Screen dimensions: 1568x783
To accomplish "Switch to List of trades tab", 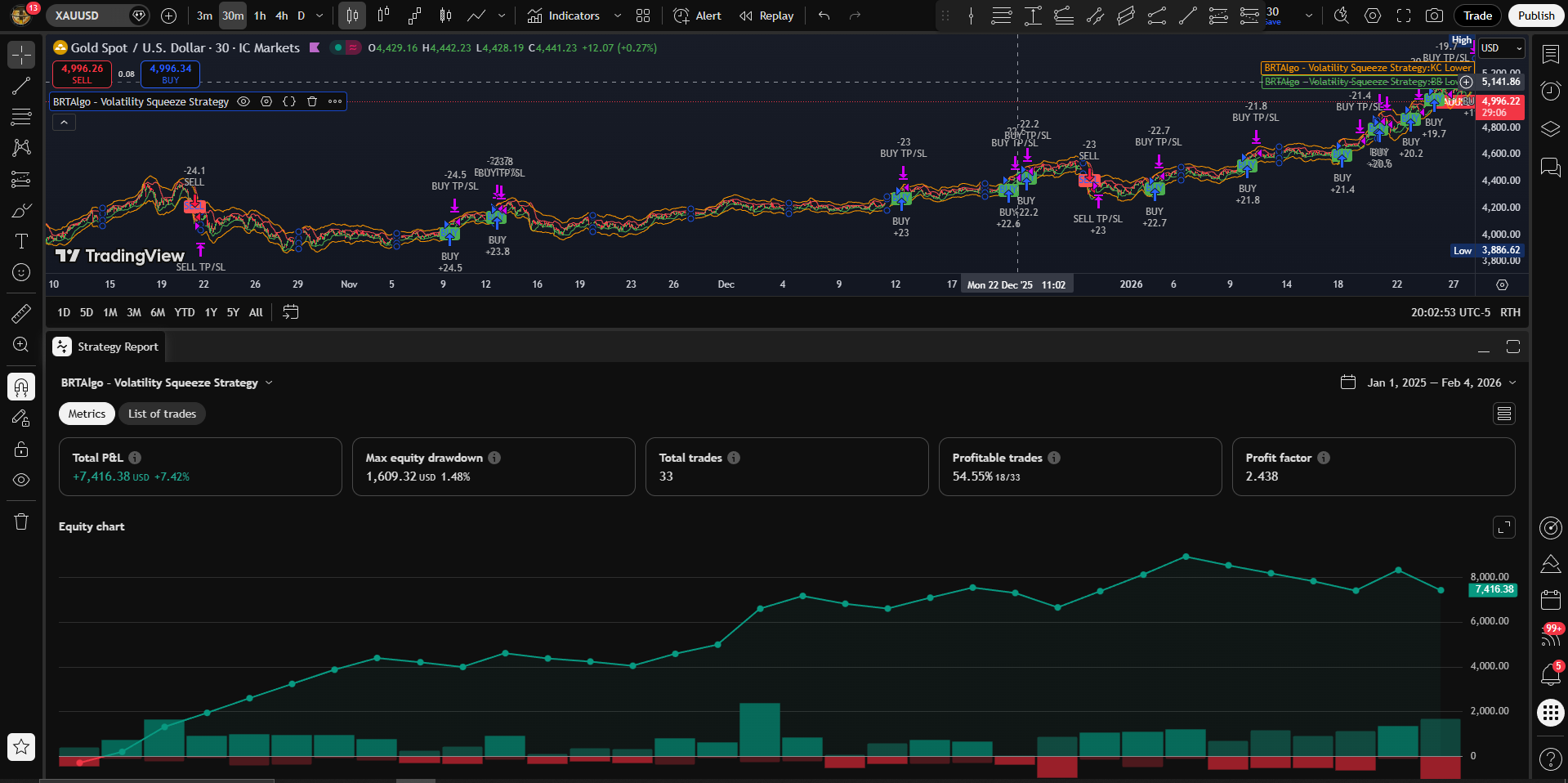I will tap(162, 414).
